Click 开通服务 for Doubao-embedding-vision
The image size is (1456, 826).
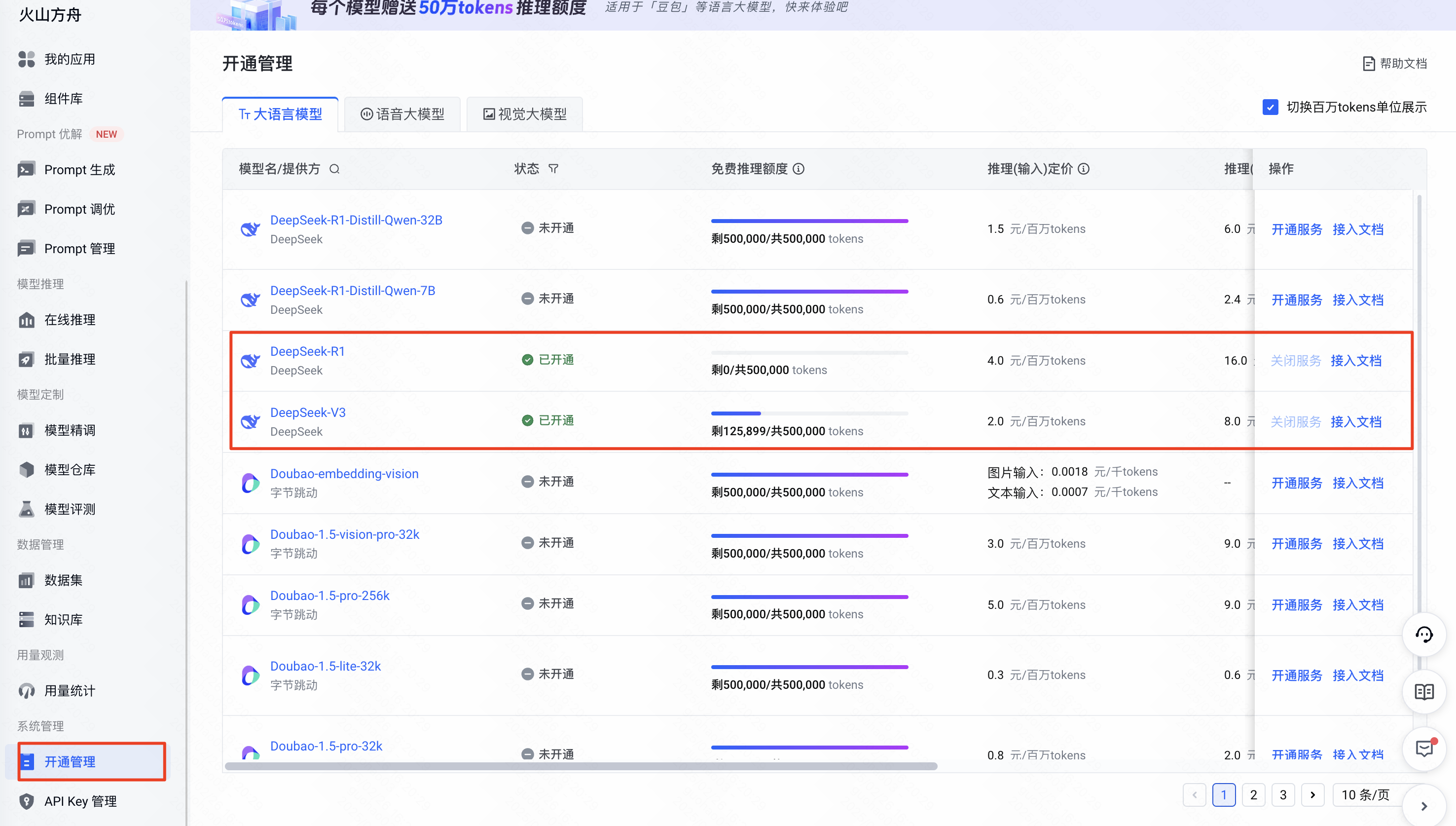coord(1297,483)
